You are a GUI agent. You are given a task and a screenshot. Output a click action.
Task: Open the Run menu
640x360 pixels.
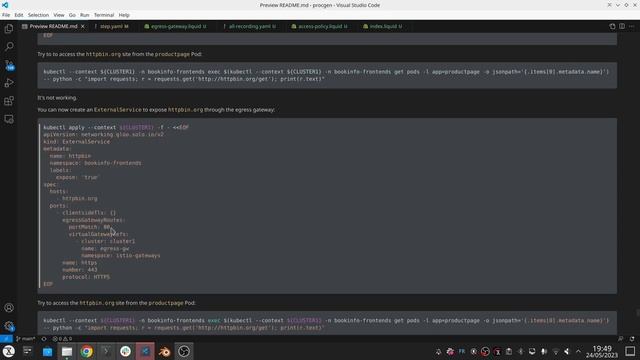click(84, 15)
